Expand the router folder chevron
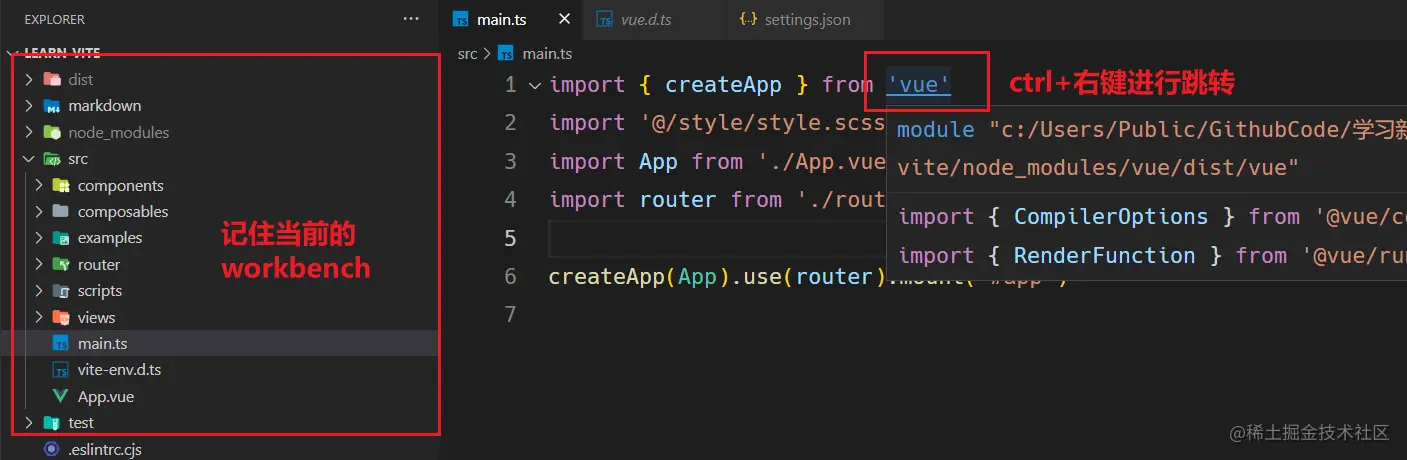 click(38, 265)
